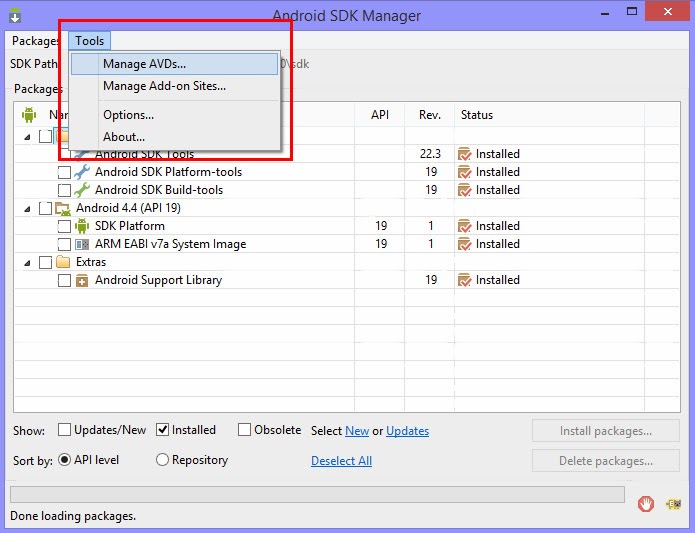Open Options... from the Tools menu
The height and width of the screenshot is (533, 695).
point(174,115)
